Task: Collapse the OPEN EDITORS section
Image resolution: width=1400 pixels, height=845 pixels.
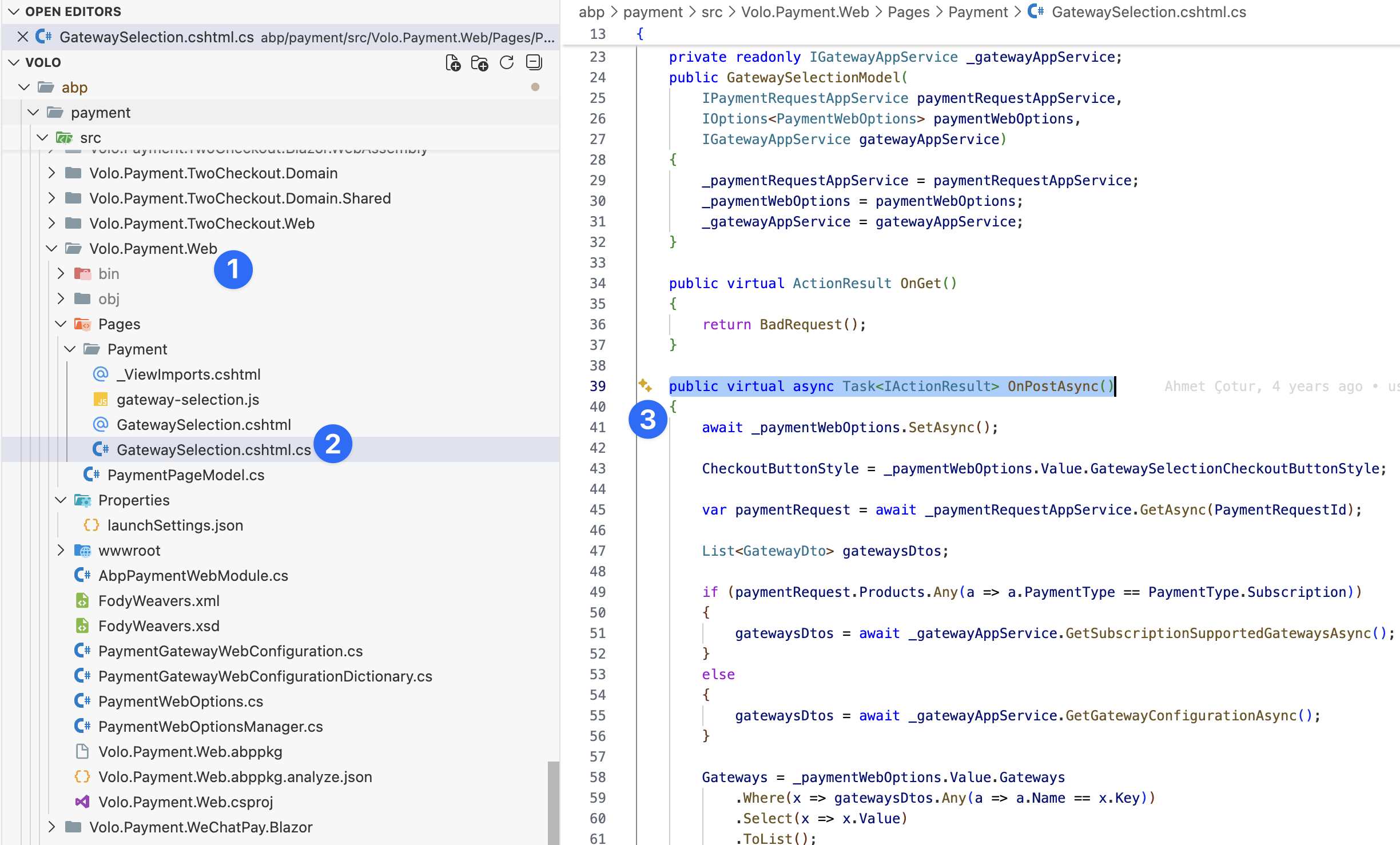Action: [14, 11]
